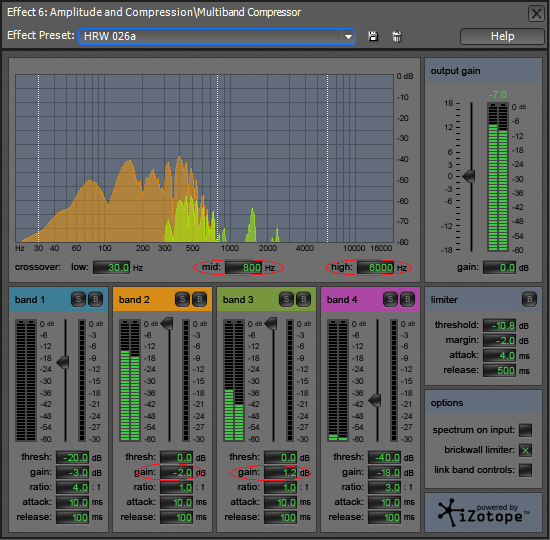
Task: Open the Effect Preset dropdown arrow
Action: [348, 36]
